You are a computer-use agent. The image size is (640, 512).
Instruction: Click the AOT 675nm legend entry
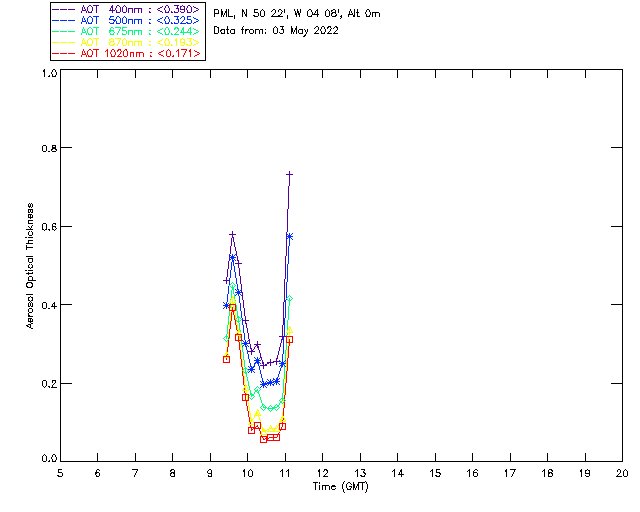pyautogui.click(x=126, y=31)
